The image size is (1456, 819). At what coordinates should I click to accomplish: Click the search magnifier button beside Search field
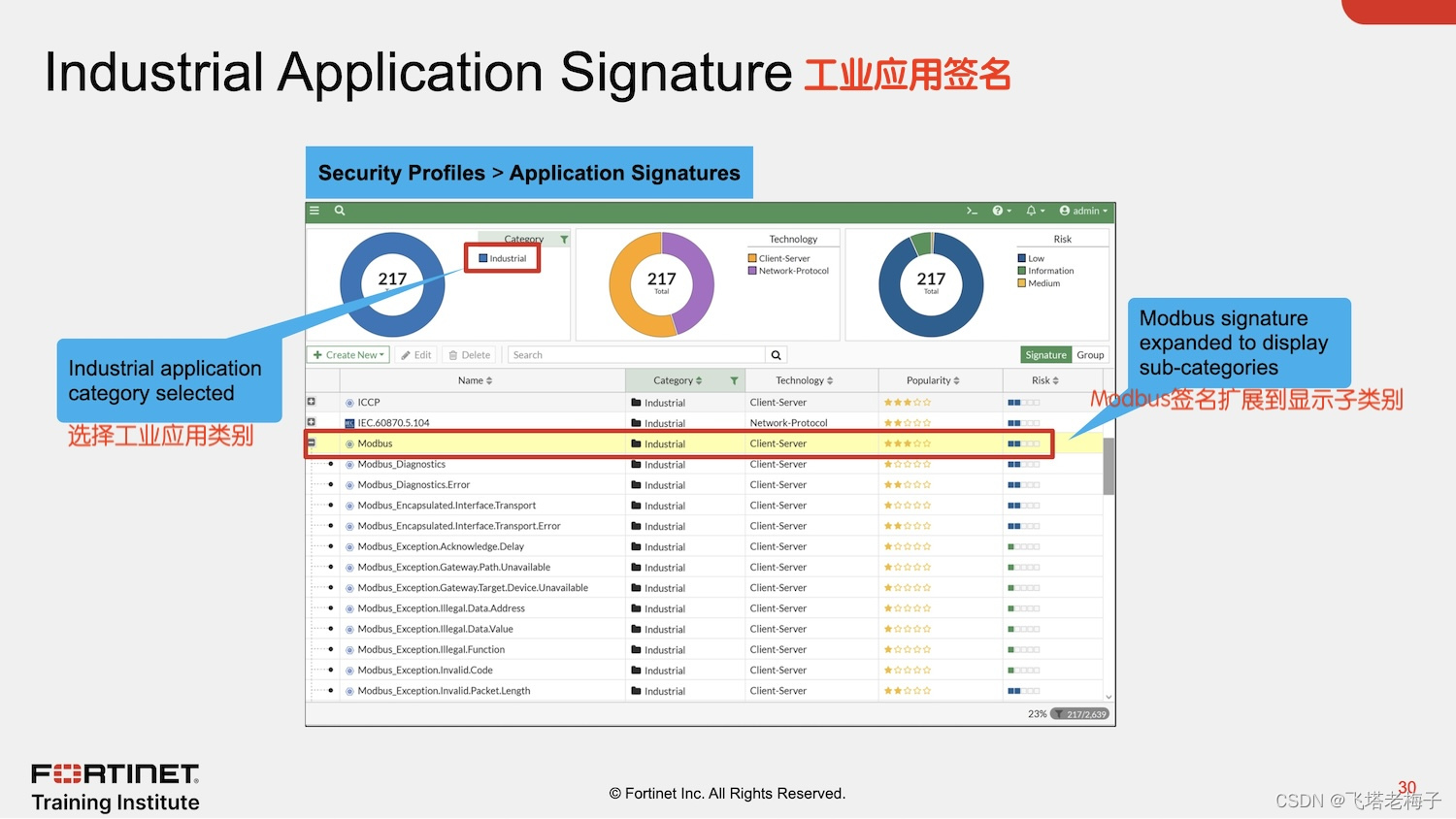(776, 355)
